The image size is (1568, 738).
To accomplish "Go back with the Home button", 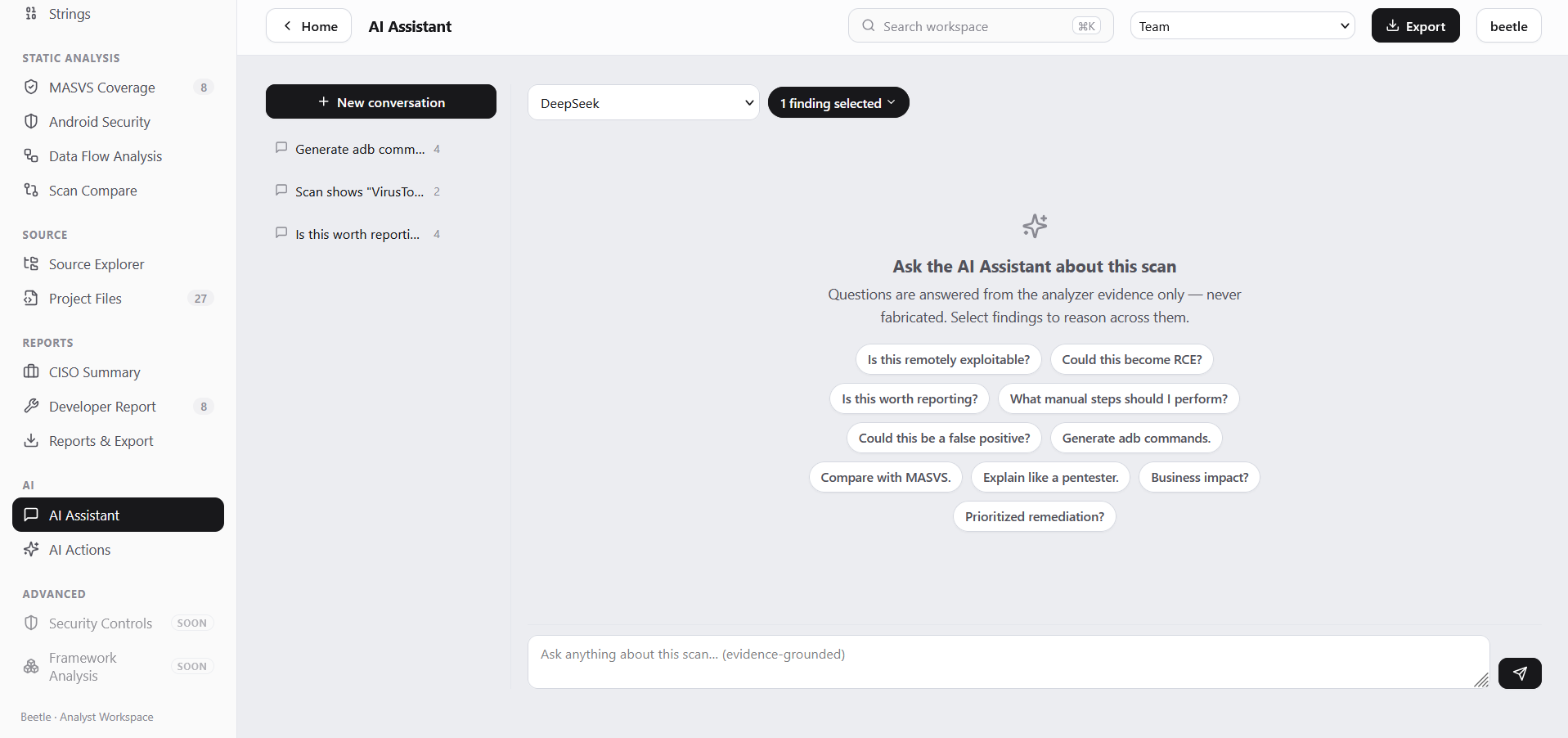I will pos(309,25).
